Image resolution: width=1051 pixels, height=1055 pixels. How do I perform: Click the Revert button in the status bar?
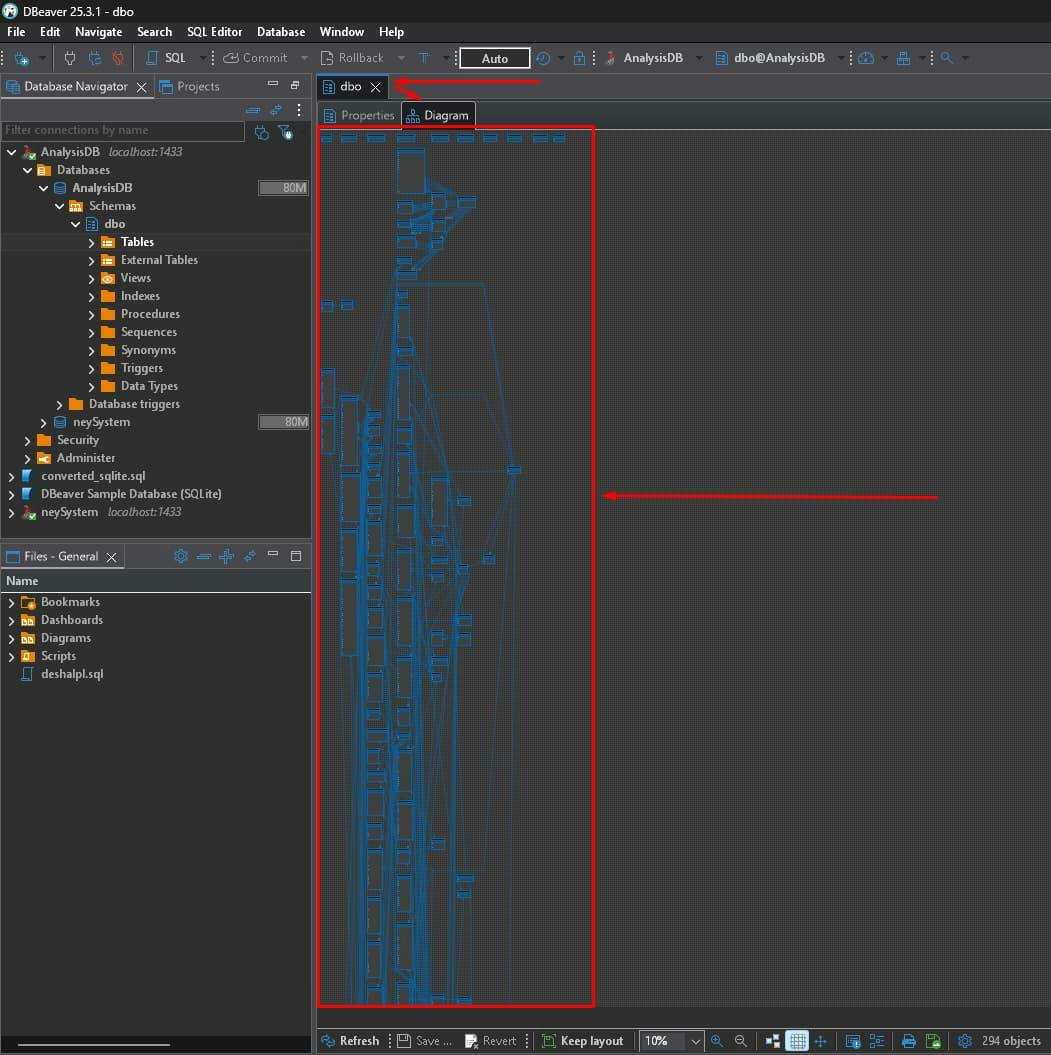coord(491,1041)
